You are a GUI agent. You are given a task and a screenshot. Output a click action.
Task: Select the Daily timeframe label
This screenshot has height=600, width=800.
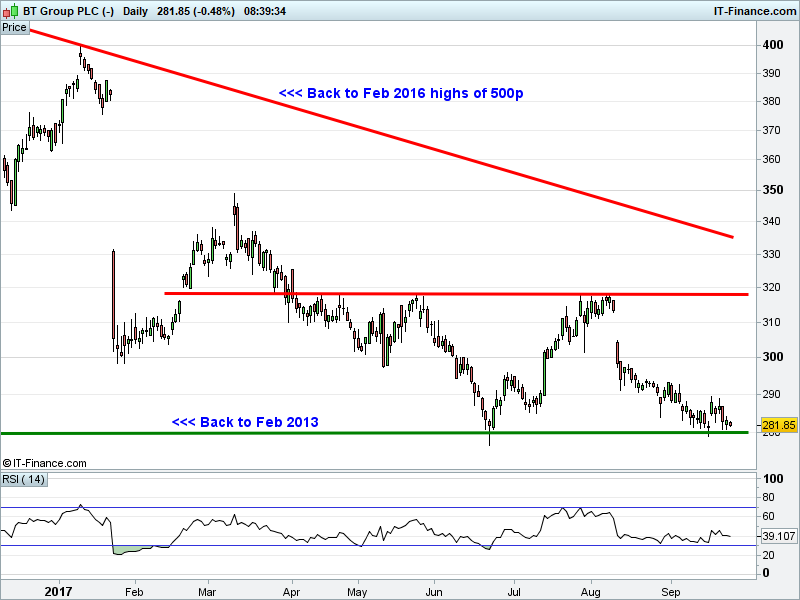click(135, 11)
